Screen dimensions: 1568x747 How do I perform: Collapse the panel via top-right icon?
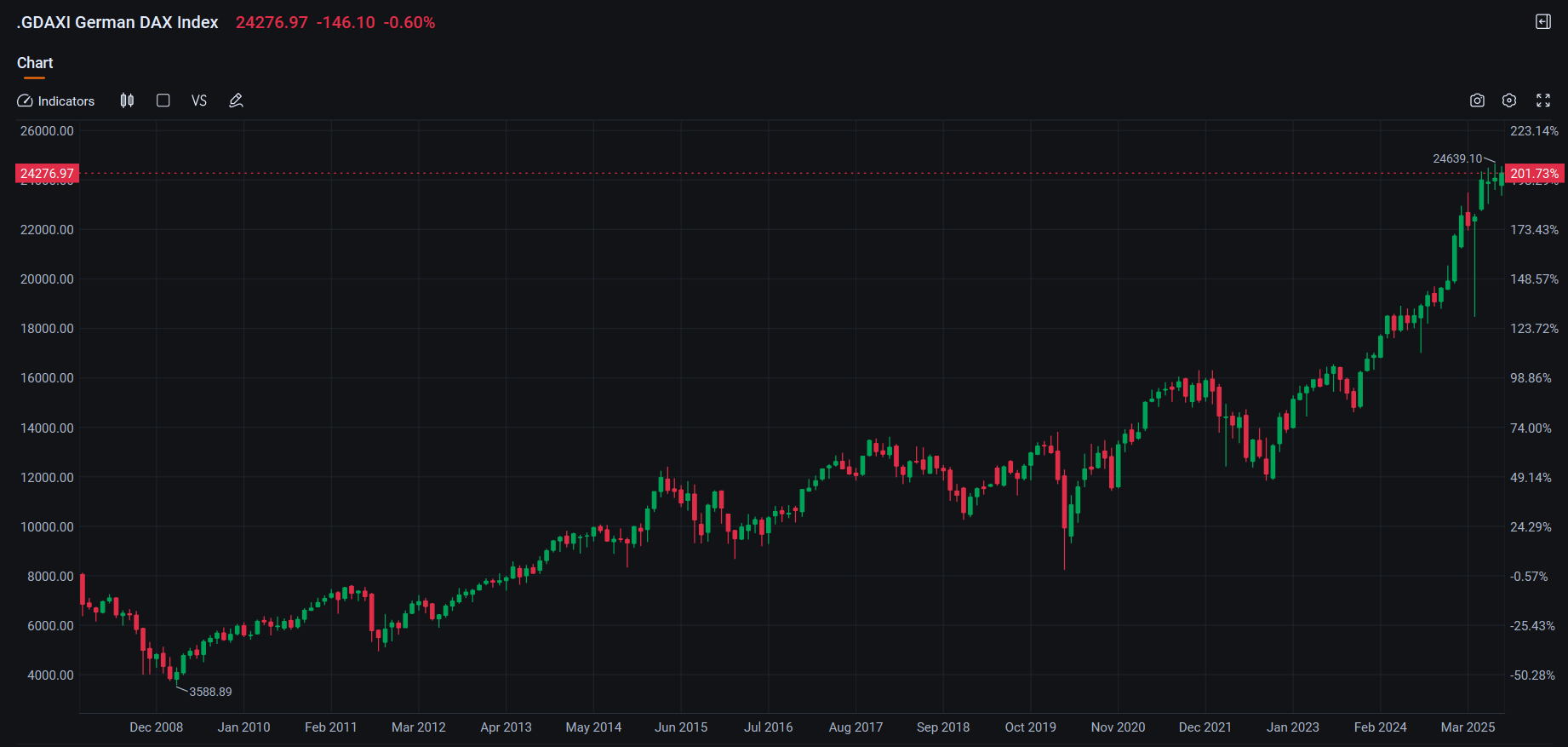[1543, 22]
